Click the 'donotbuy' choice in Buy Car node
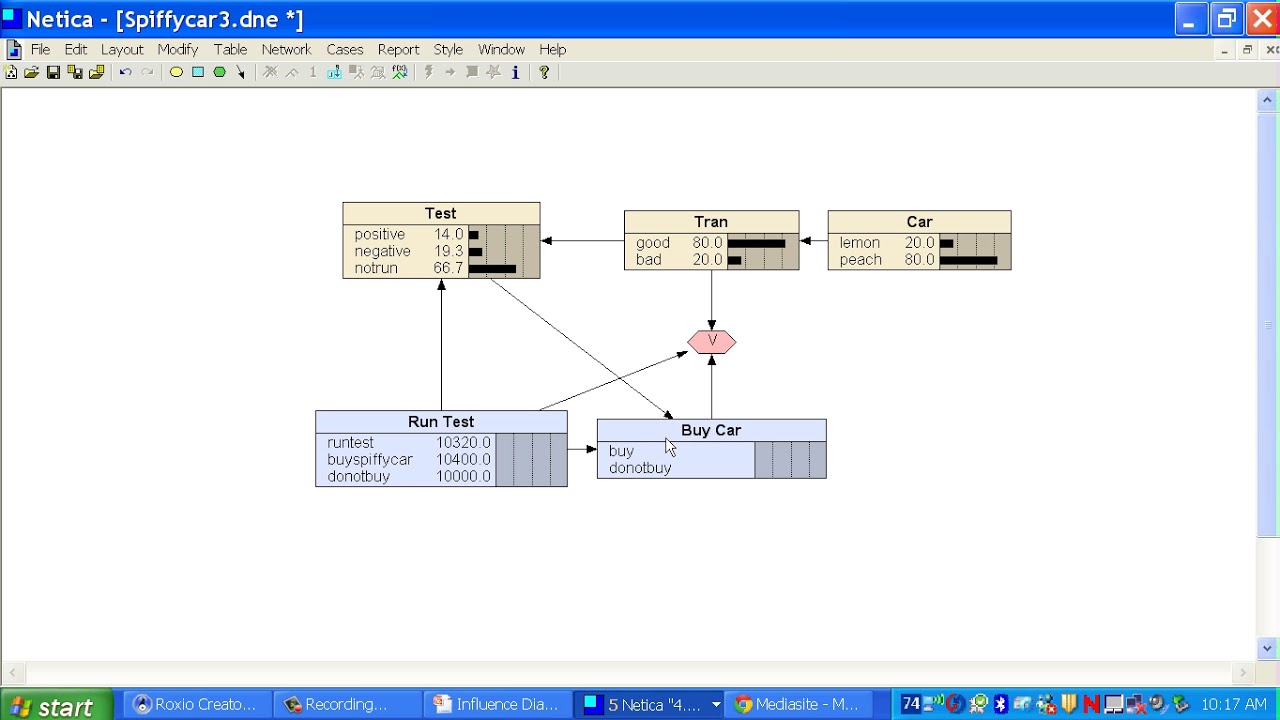This screenshot has width=1280, height=720. (x=640, y=468)
